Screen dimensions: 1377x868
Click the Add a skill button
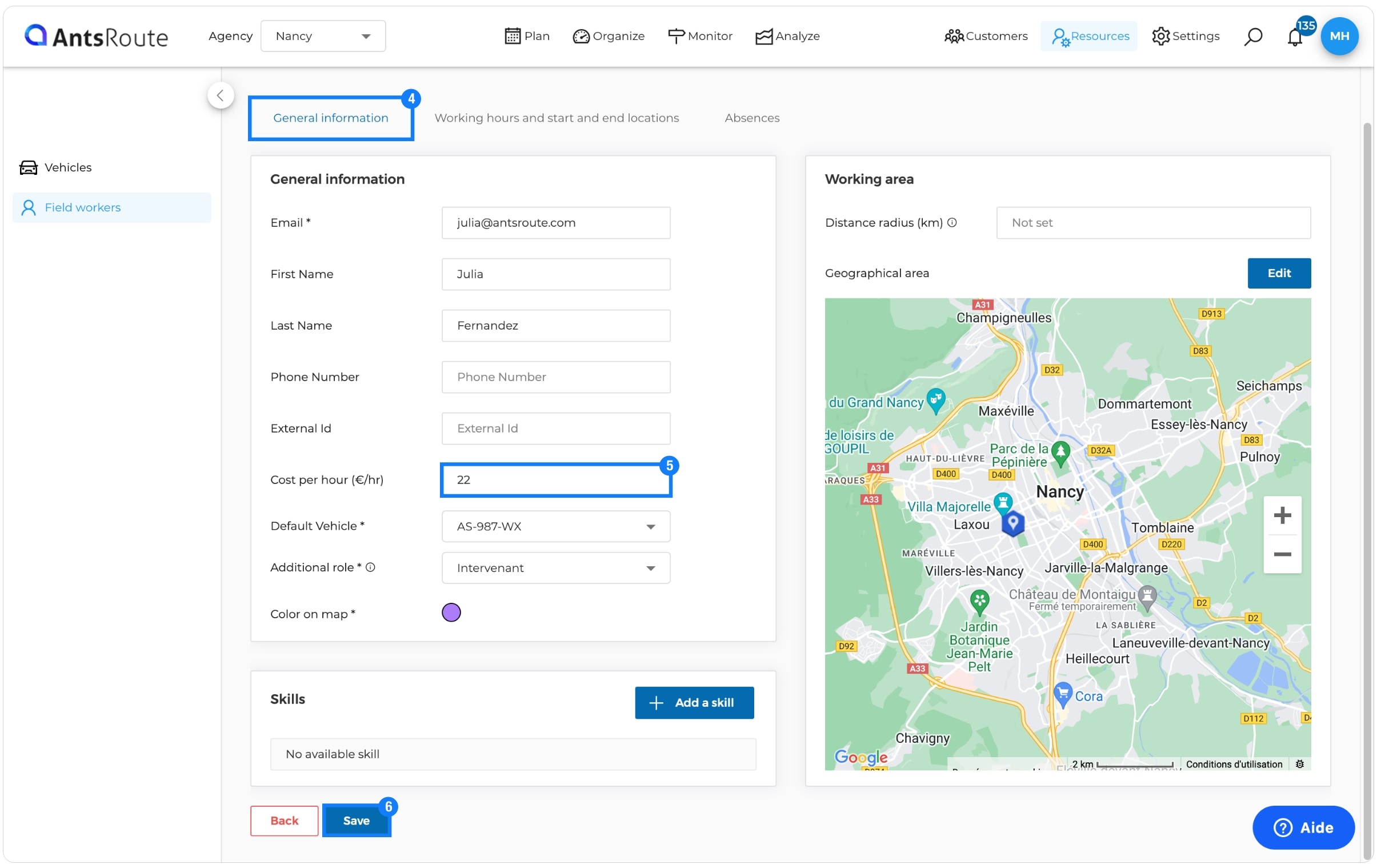coord(695,703)
